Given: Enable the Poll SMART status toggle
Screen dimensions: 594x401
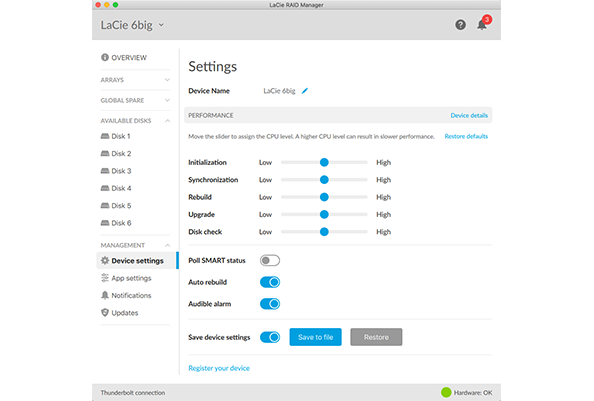Looking at the screenshot, I should [270, 261].
